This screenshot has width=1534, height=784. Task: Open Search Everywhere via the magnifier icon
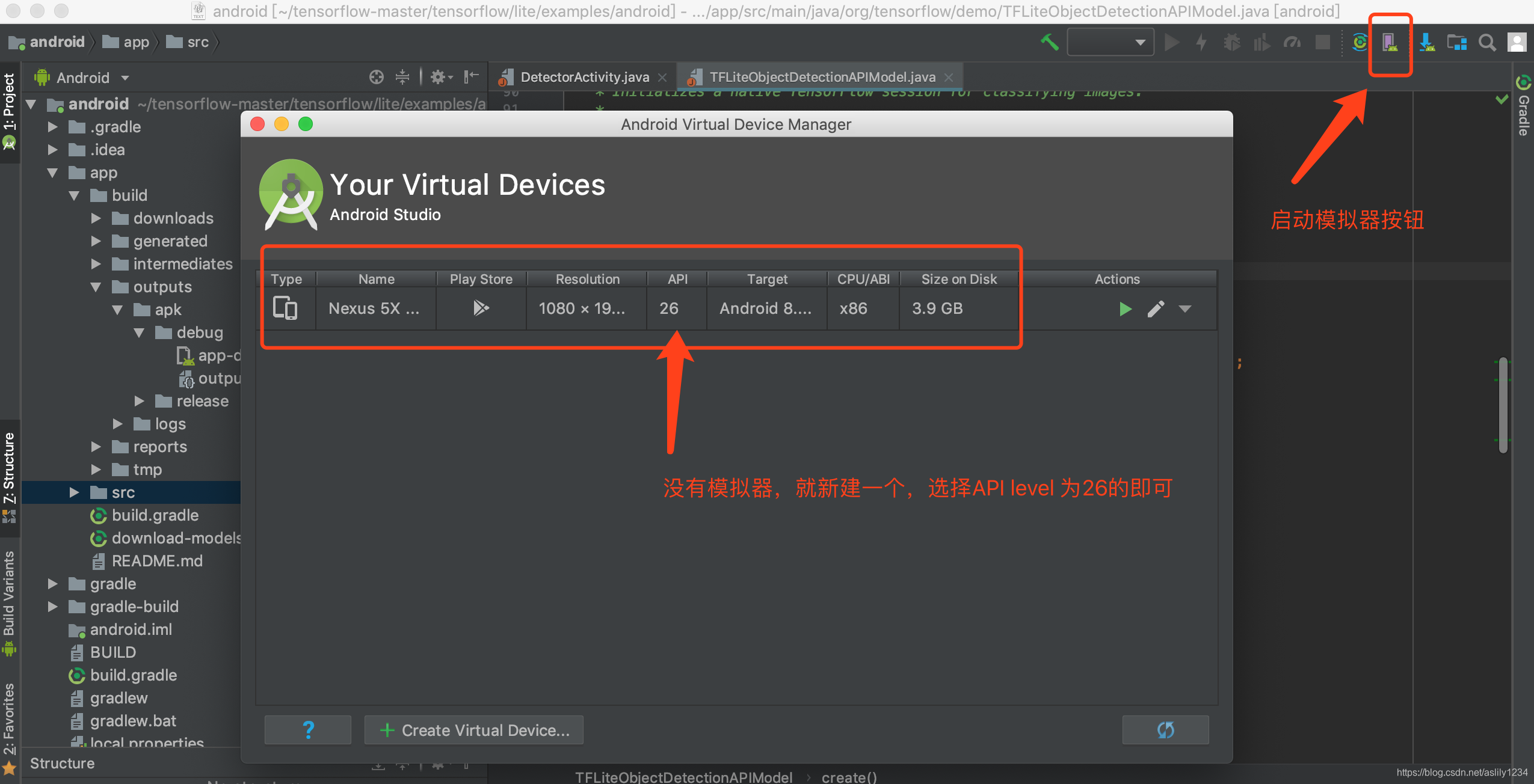[x=1487, y=42]
